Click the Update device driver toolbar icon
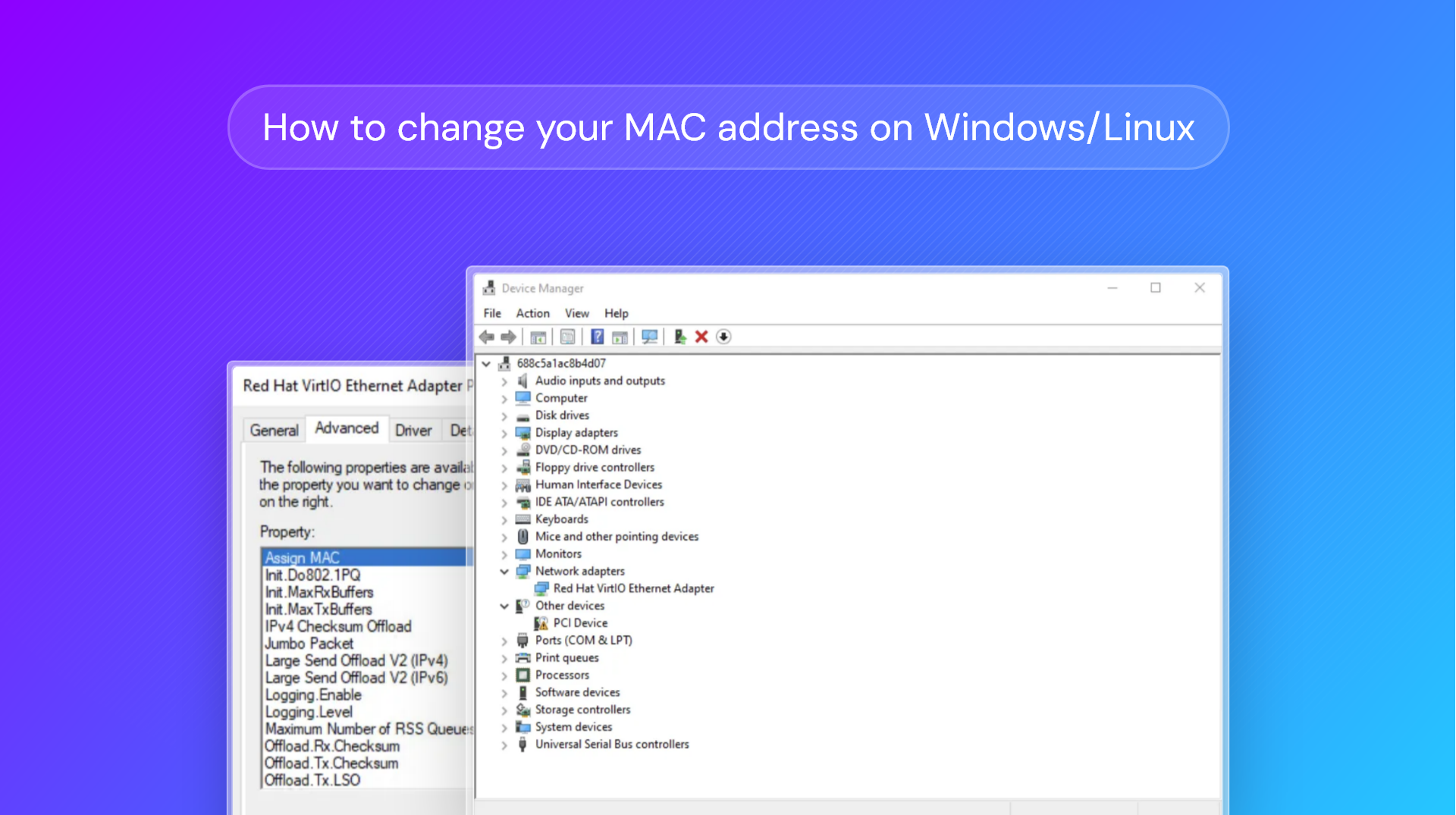 680,337
